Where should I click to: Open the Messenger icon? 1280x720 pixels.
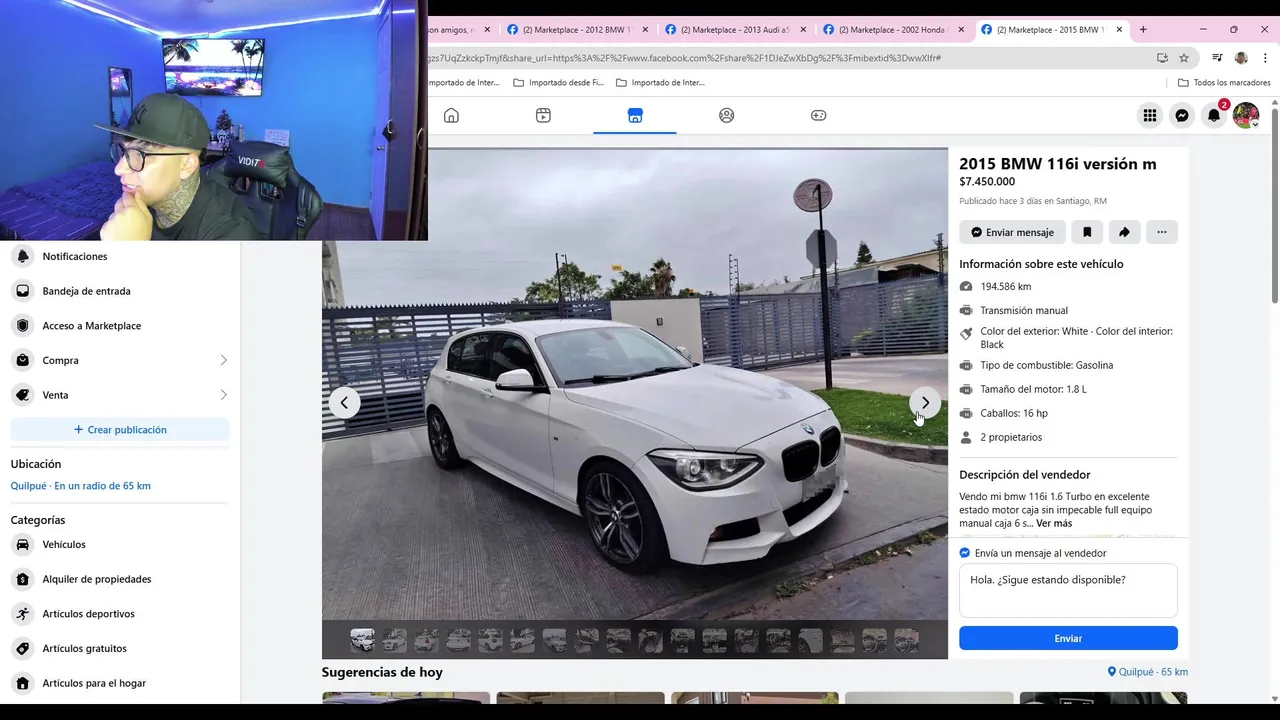tap(1182, 115)
